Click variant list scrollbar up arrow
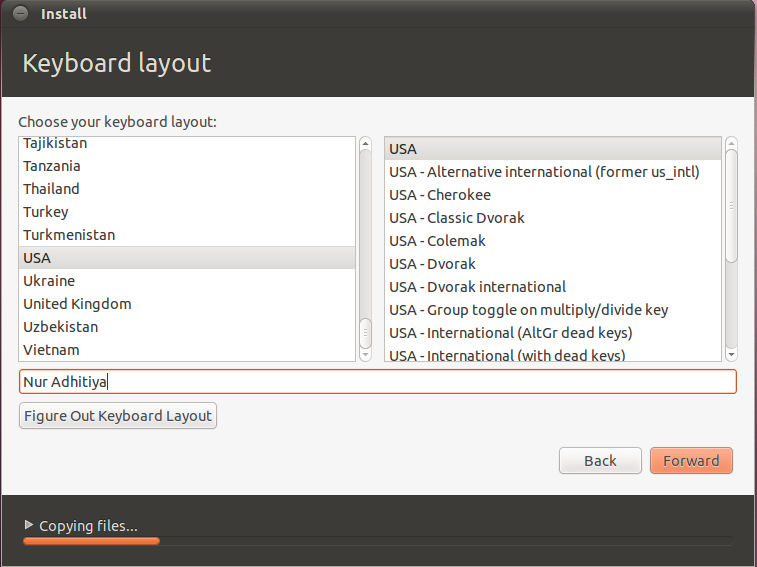 (731, 143)
